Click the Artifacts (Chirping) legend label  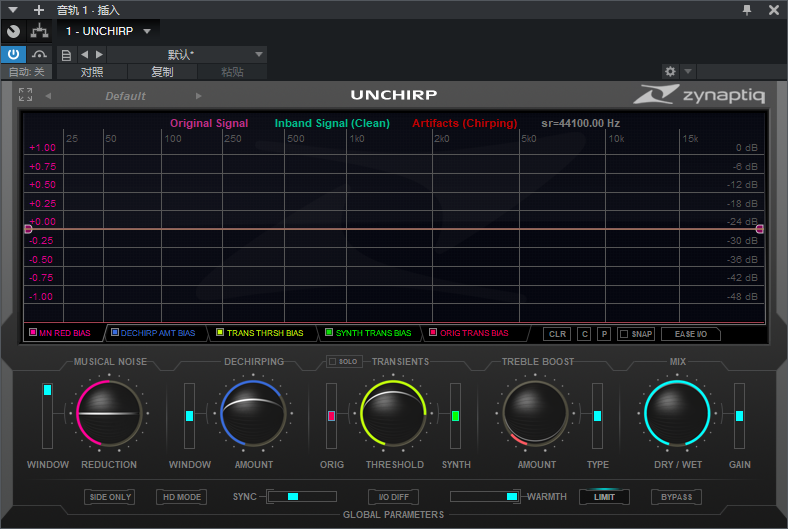(x=465, y=123)
